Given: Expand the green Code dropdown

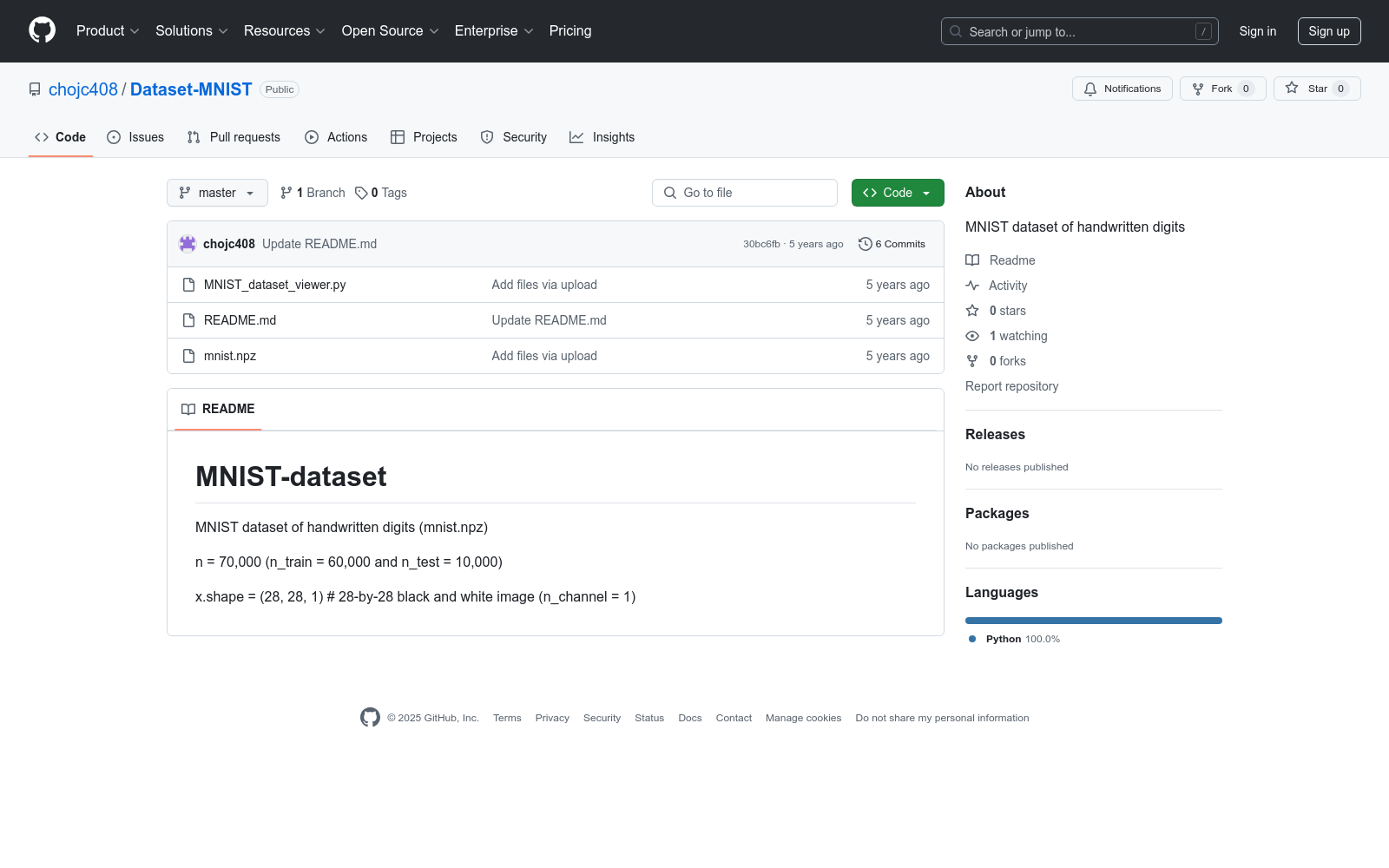Looking at the screenshot, I should 898,193.
